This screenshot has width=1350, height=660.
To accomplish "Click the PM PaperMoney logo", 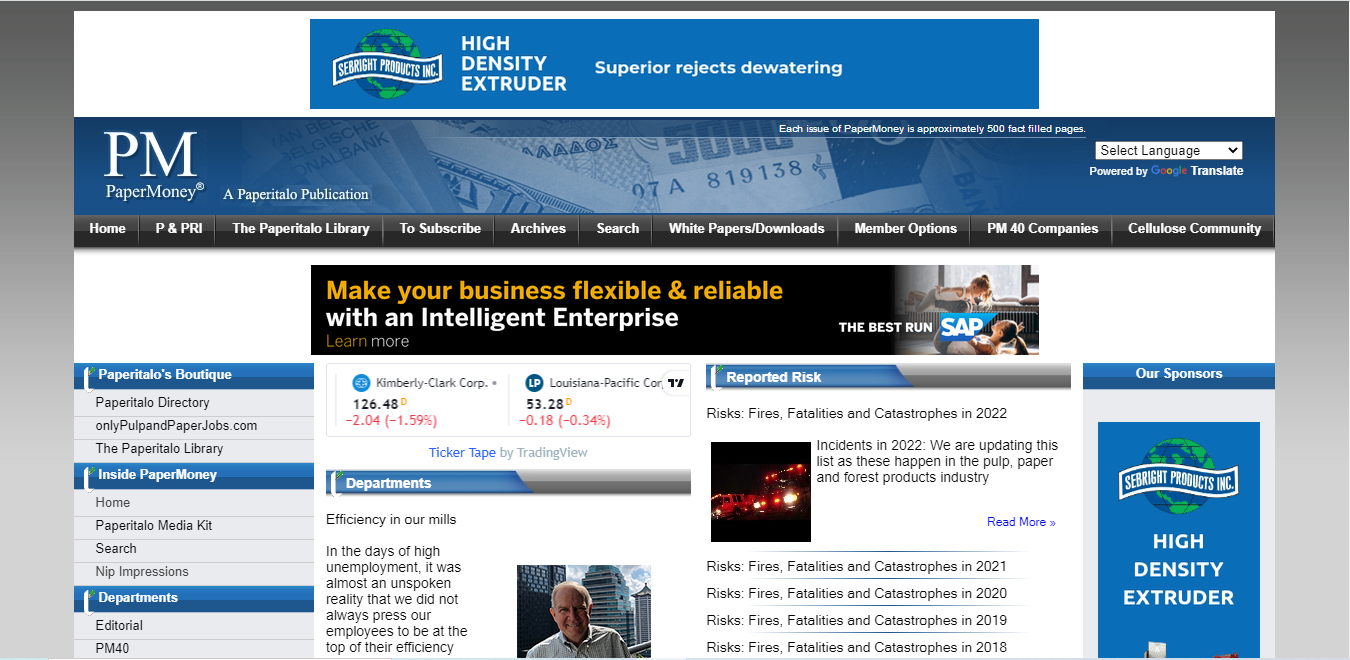I will (154, 166).
